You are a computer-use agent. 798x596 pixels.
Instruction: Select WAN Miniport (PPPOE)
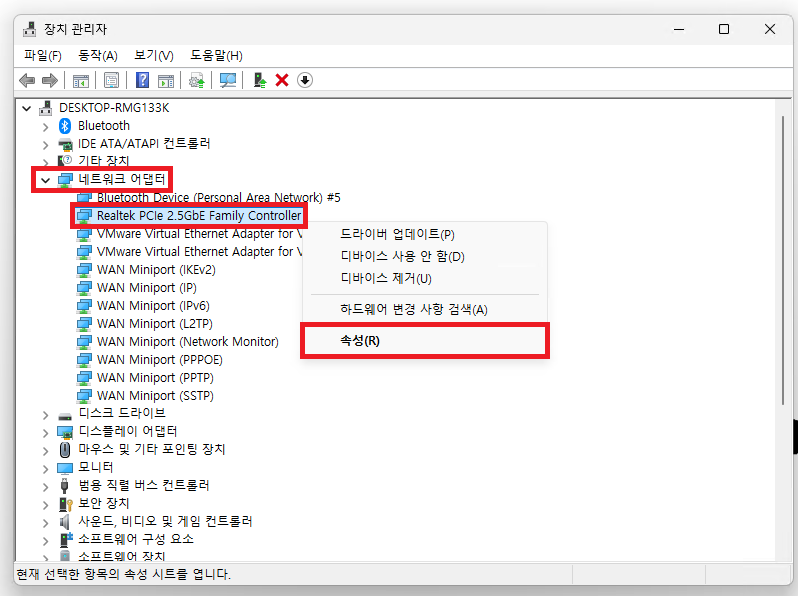click(160, 360)
